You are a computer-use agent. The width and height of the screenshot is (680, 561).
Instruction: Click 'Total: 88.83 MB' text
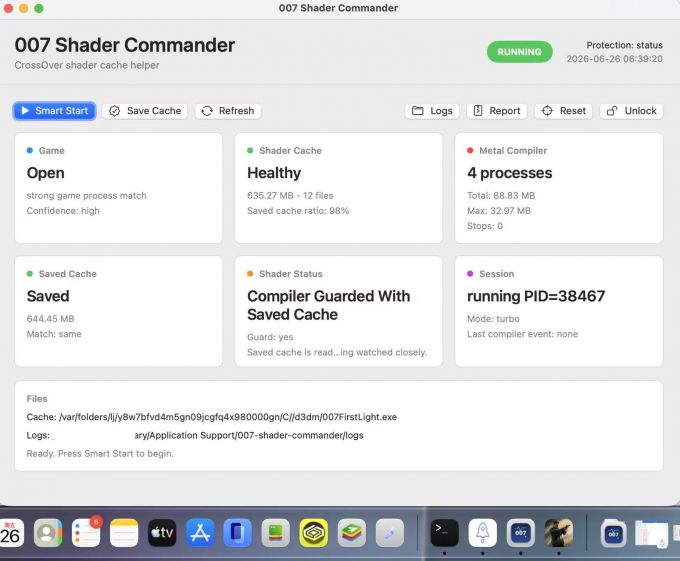[x=501, y=196]
